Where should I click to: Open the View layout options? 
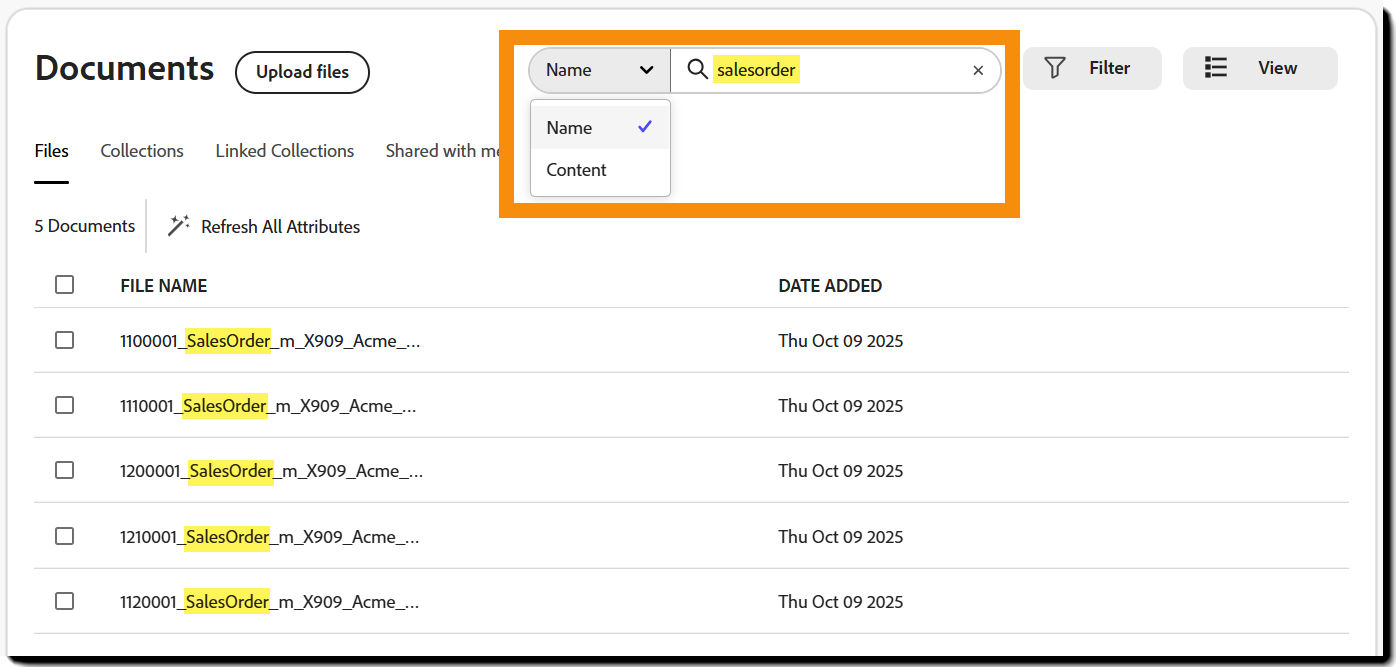(1260, 68)
